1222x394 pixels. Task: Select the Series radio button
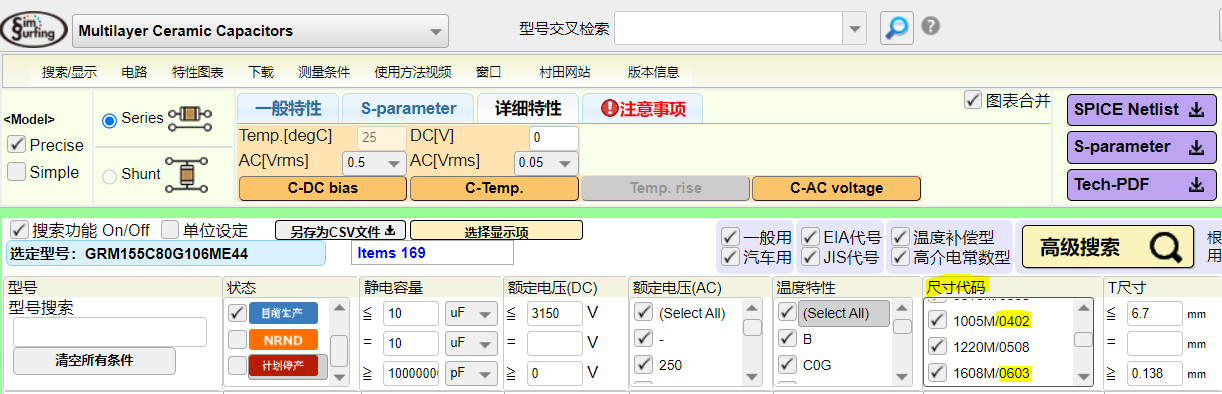[109, 120]
